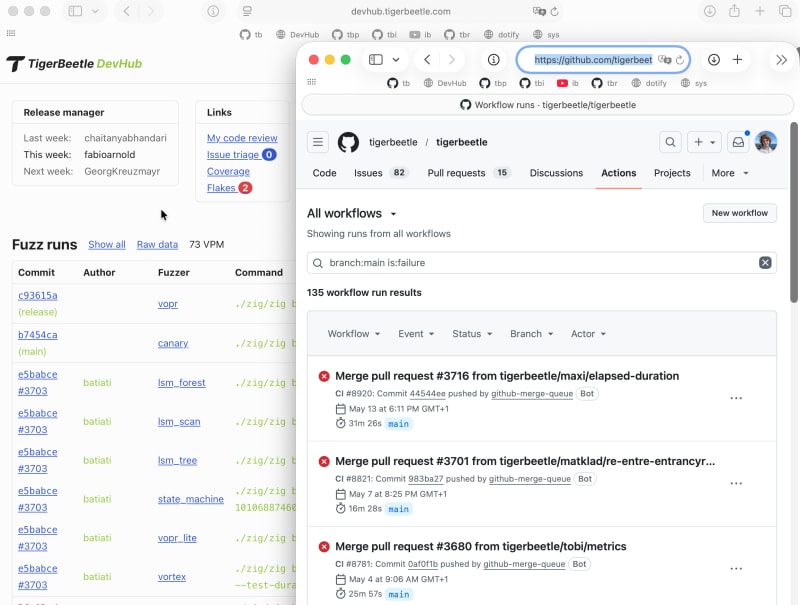This screenshot has height=605, width=800.
Task: Expand the Workflow filter dropdown
Action: (x=354, y=334)
